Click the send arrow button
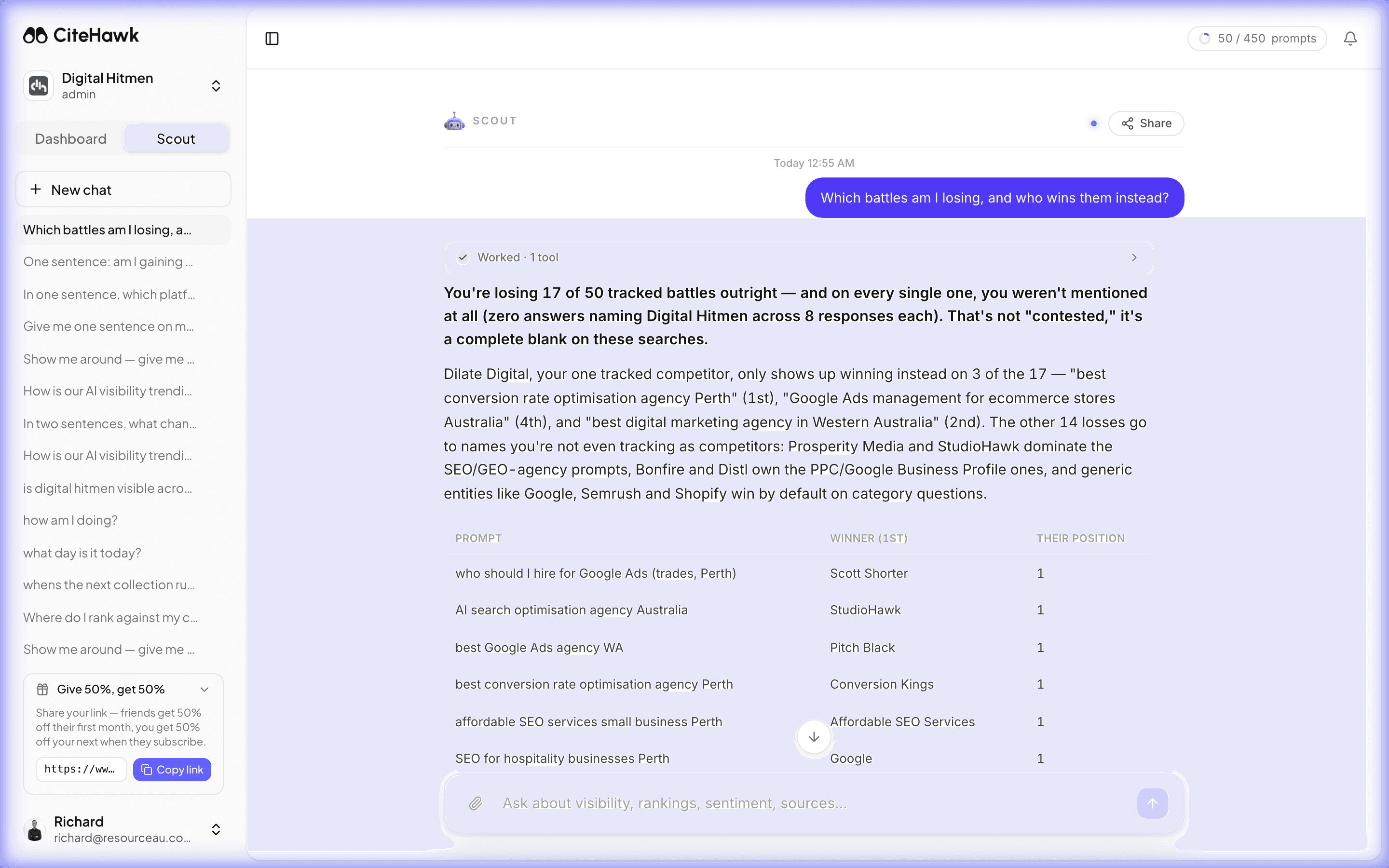Image resolution: width=1389 pixels, height=868 pixels. [x=1152, y=803]
